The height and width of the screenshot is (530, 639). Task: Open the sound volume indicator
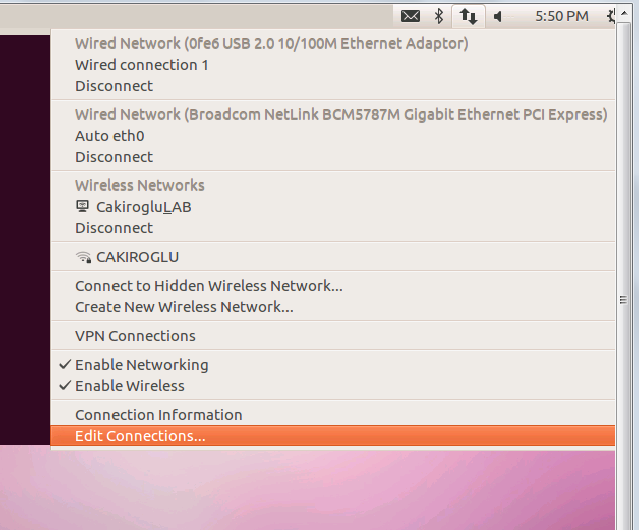pos(498,17)
